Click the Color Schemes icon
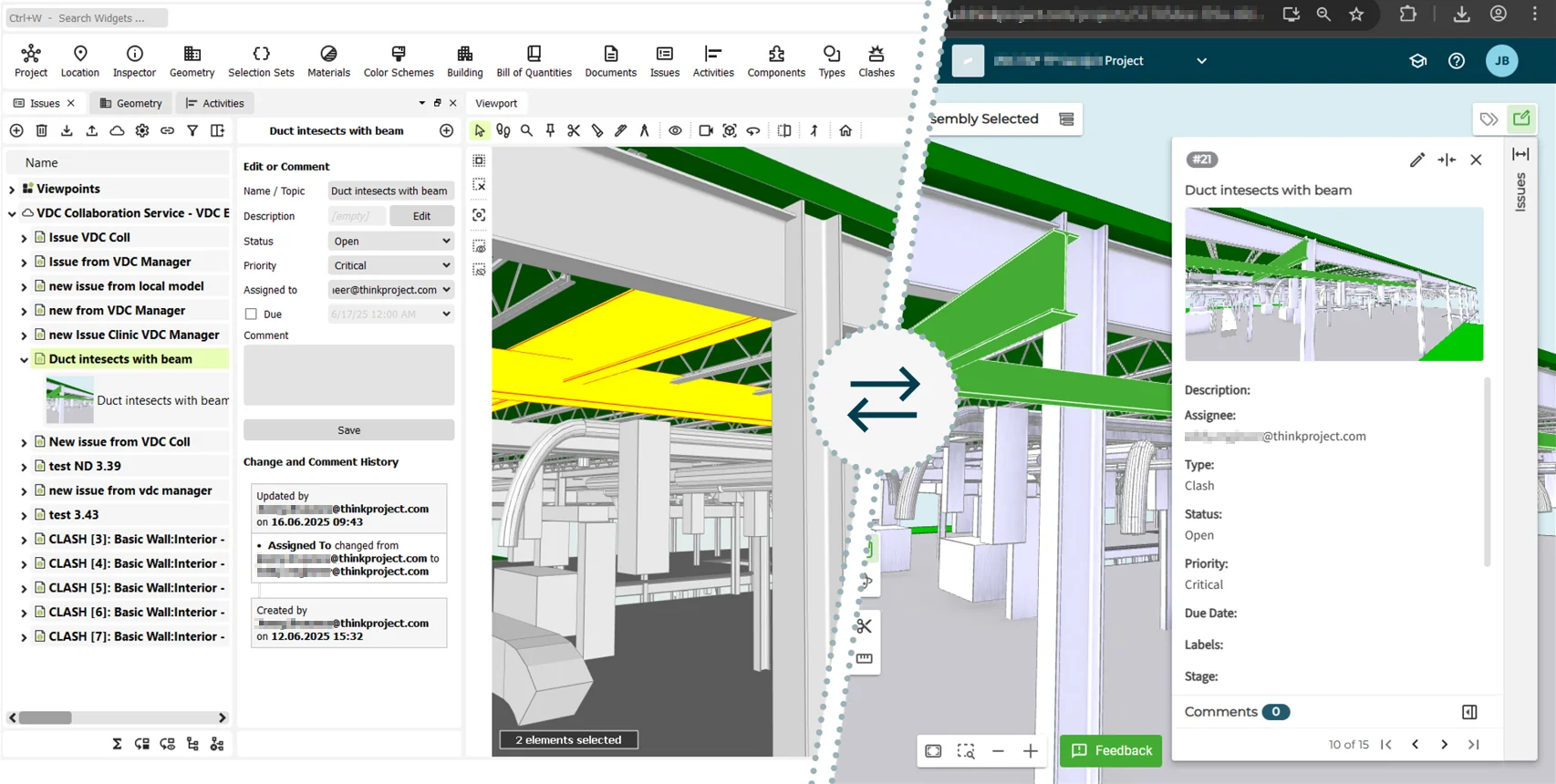 [399, 60]
